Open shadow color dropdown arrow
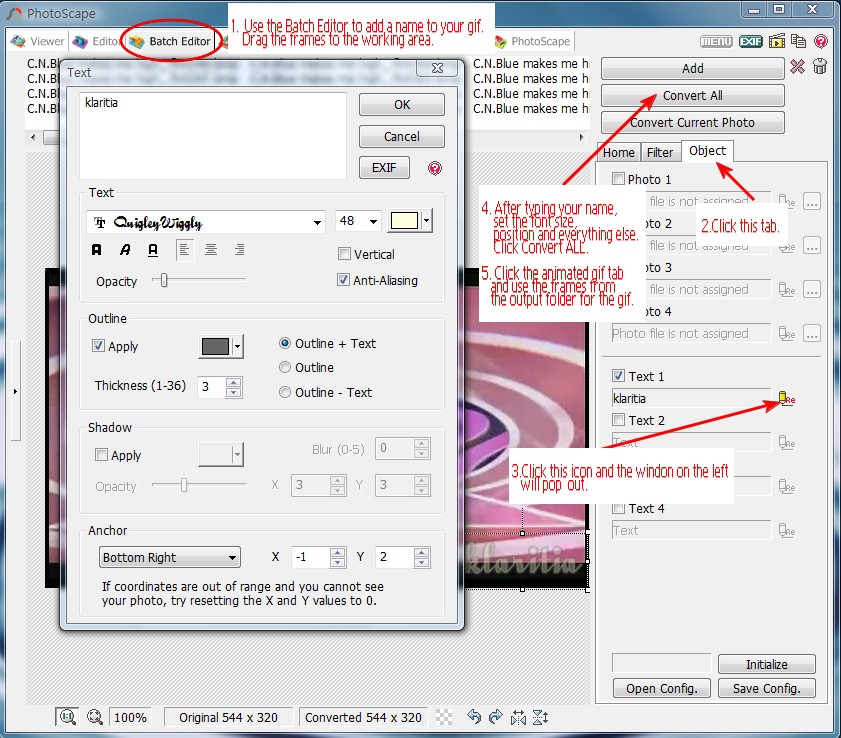This screenshot has height=738, width=841. (x=237, y=455)
